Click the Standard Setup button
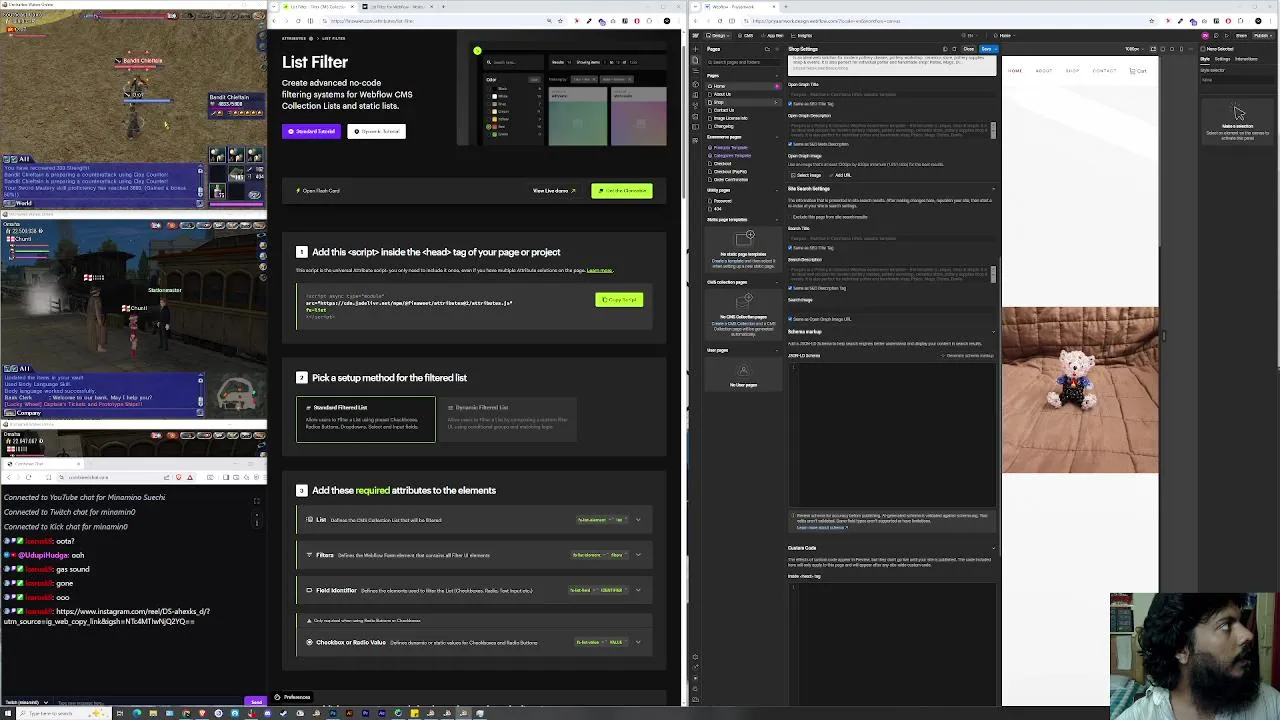This screenshot has height=720, width=1280. click(311, 131)
